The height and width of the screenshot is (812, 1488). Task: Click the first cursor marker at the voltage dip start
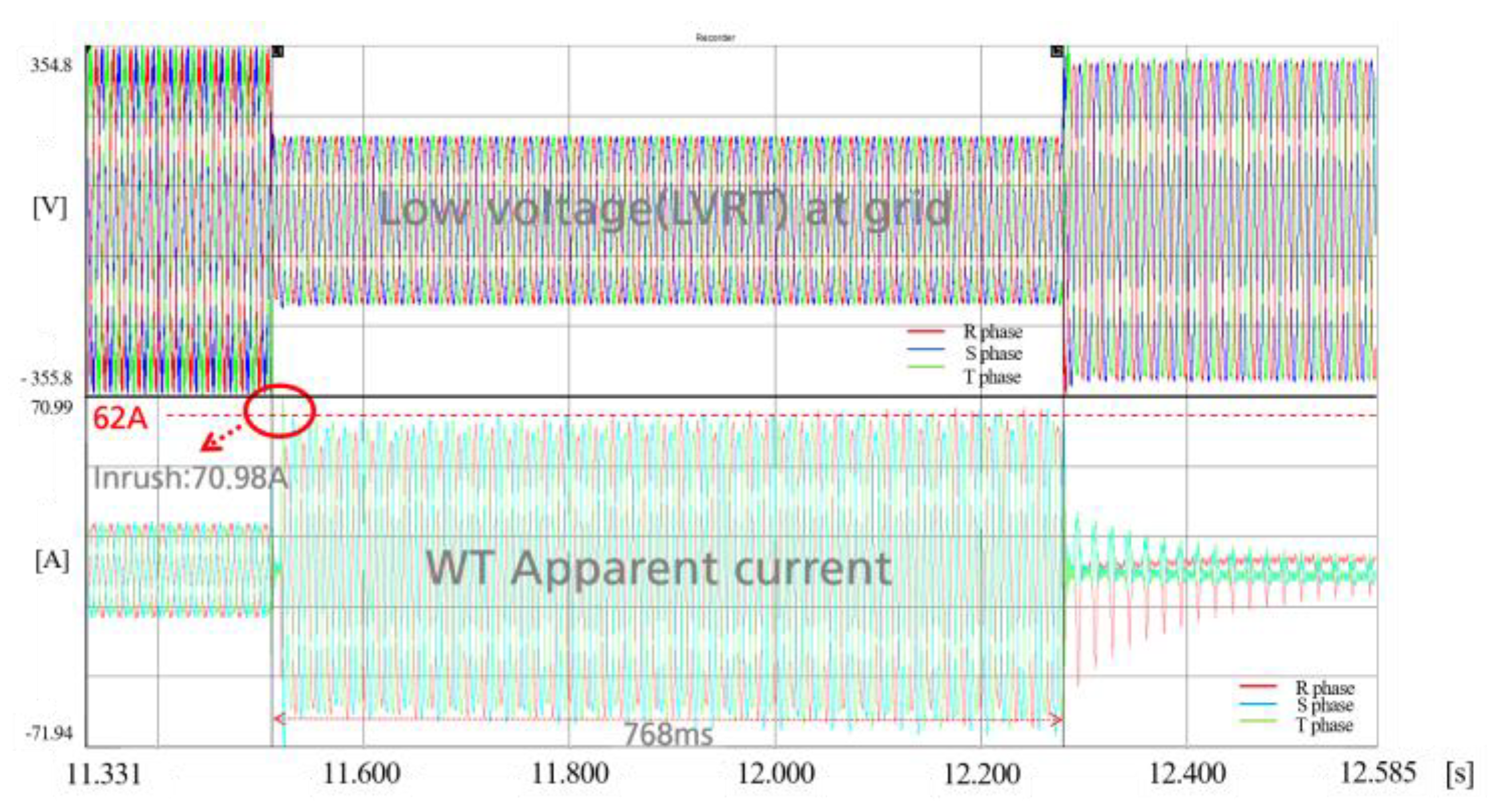click(x=278, y=52)
